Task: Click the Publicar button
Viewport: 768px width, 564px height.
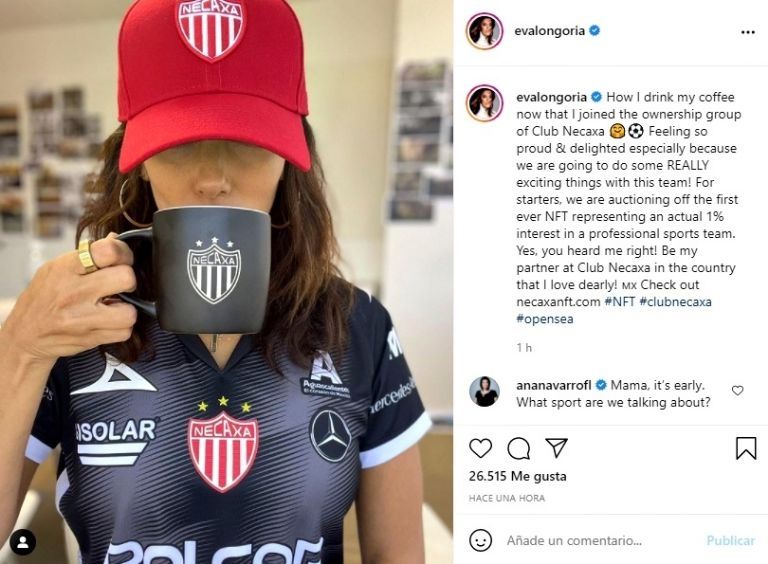Action: pyautogui.click(x=730, y=540)
